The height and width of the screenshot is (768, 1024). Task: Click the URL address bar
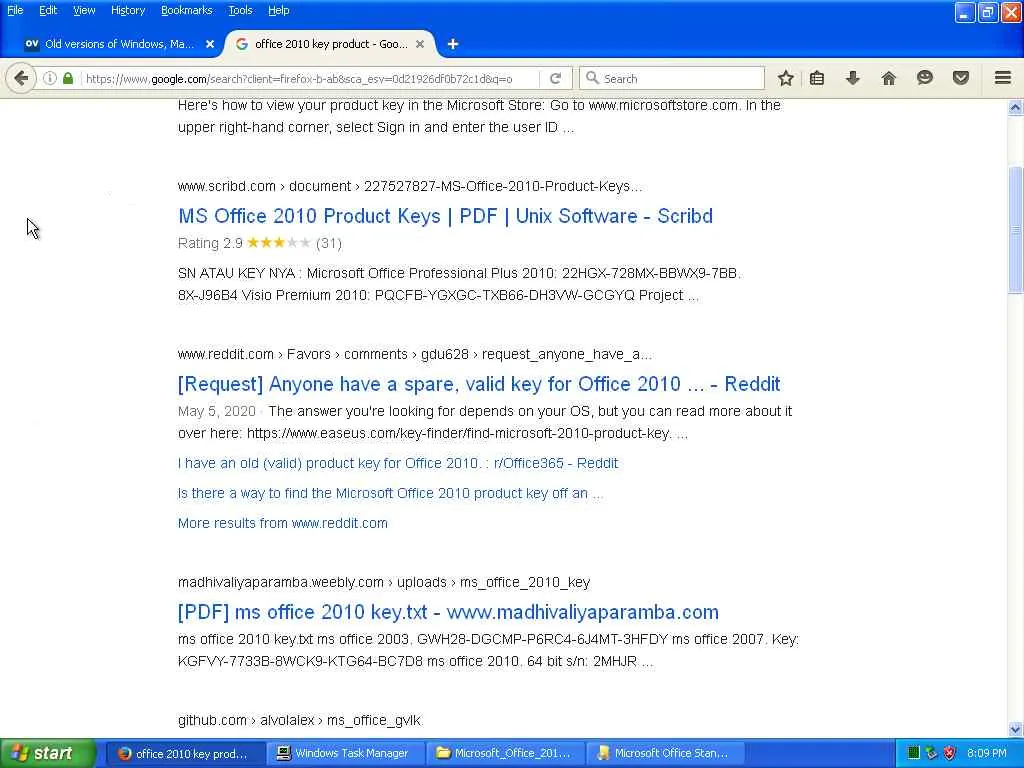point(310,78)
